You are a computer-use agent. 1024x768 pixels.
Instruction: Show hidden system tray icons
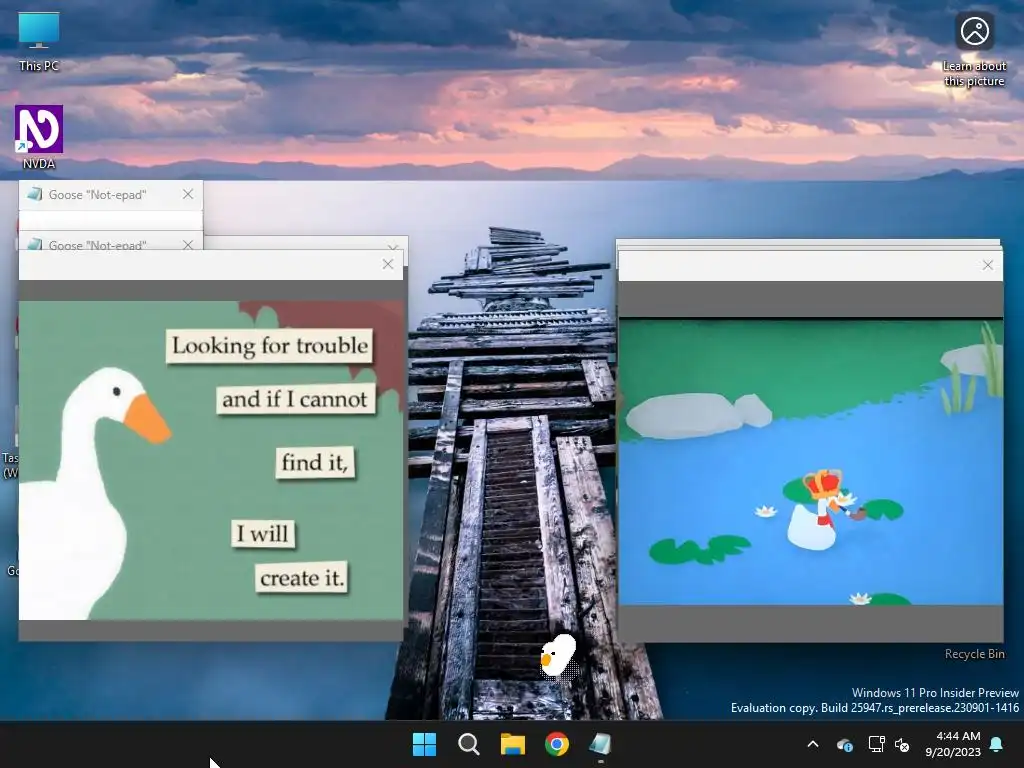813,744
